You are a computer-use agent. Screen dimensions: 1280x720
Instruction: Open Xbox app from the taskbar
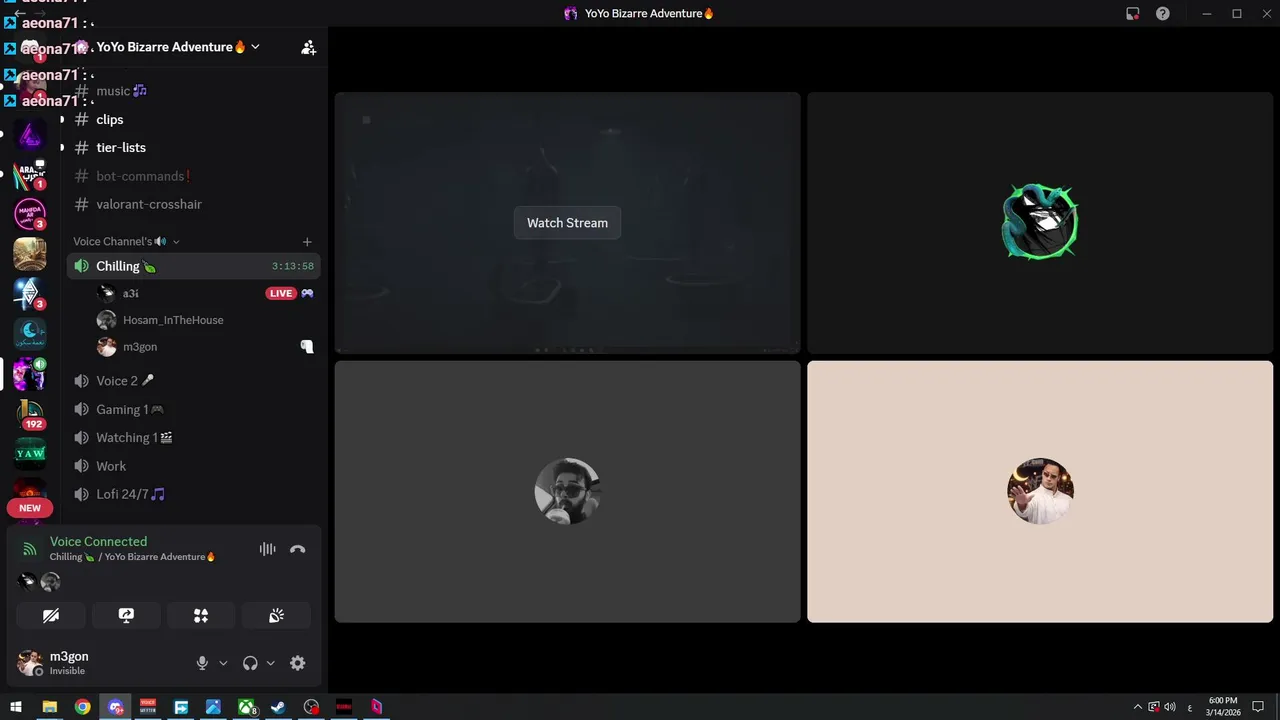[246, 707]
